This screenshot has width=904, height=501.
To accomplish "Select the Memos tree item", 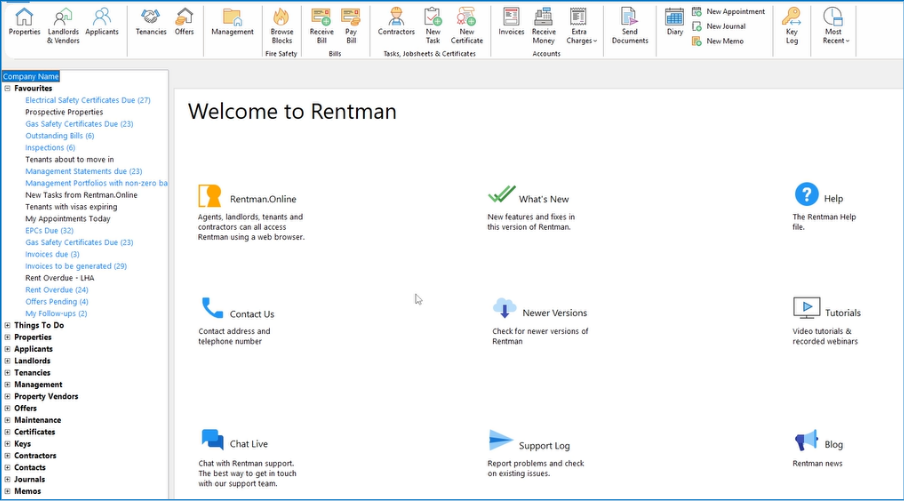I will [27, 491].
